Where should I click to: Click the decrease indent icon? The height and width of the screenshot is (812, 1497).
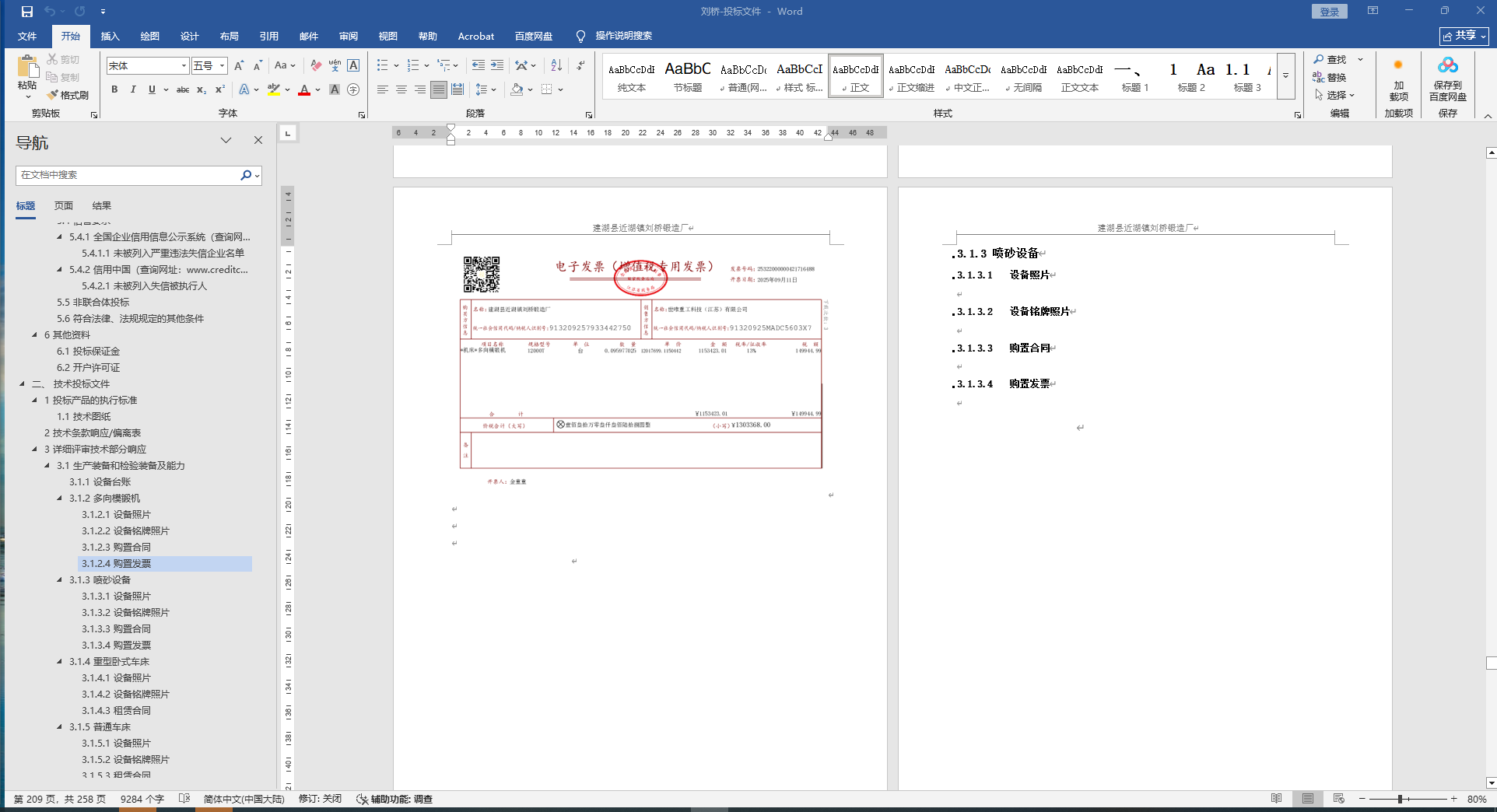478,66
